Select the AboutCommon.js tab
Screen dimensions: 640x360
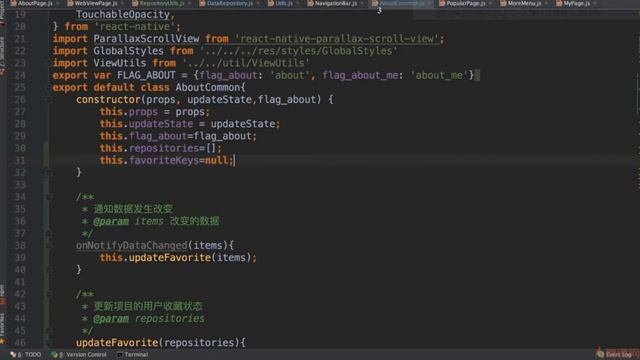click(400, 3)
